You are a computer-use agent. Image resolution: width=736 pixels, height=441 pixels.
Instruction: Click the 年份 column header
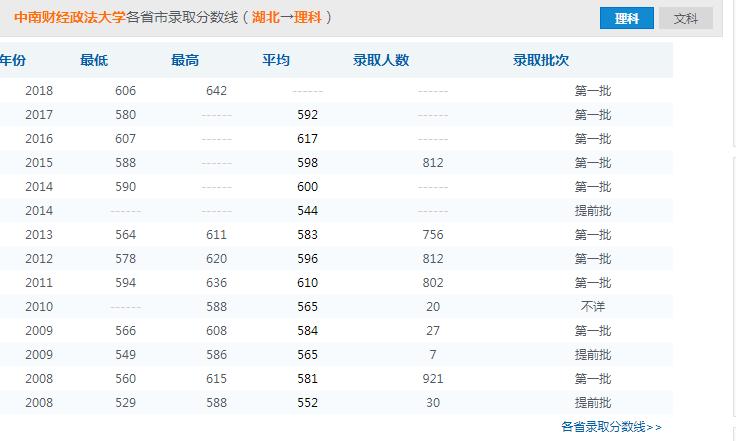pyautogui.click(x=13, y=60)
